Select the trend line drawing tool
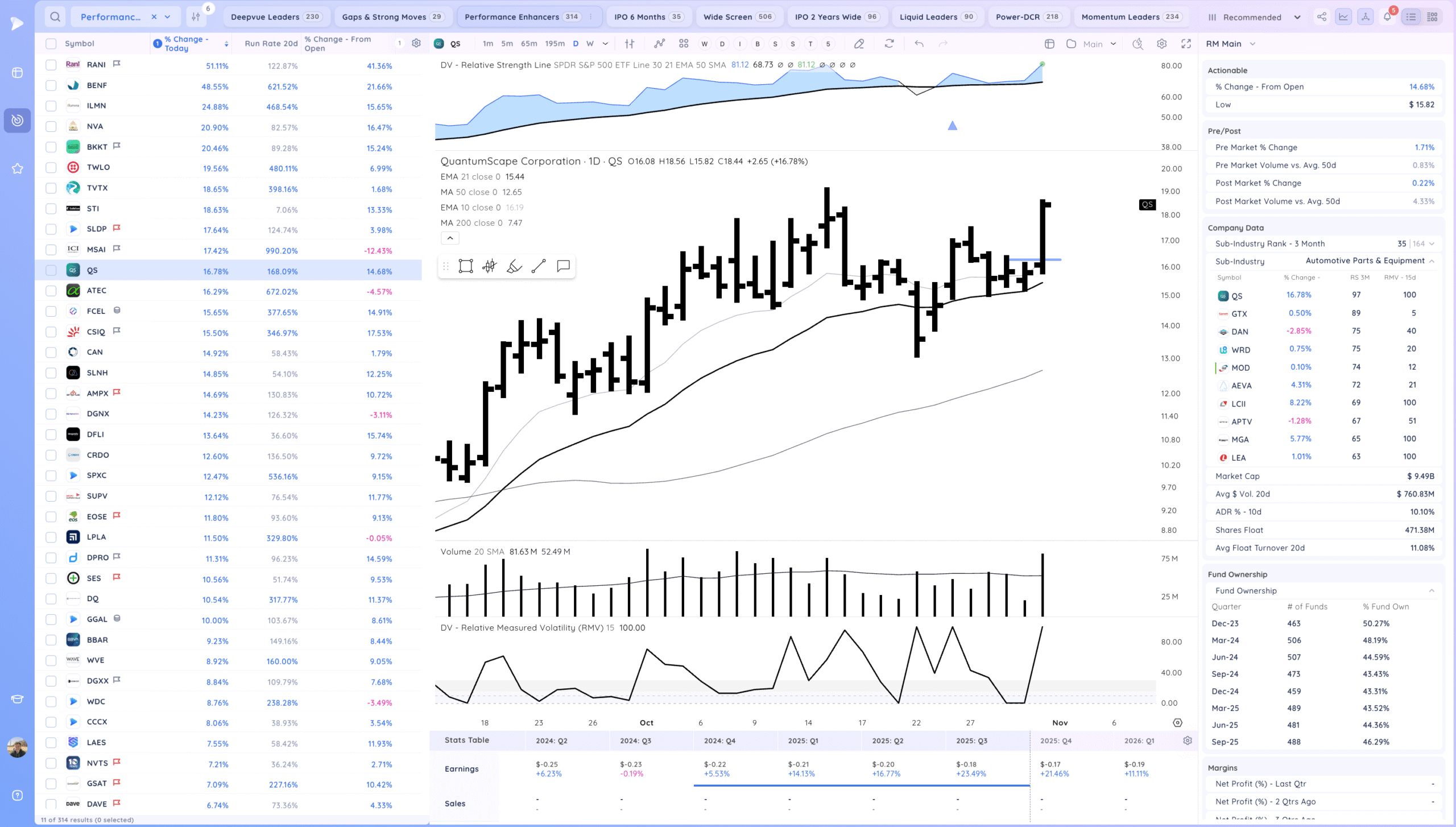The image size is (1456, 827). [538, 266]
